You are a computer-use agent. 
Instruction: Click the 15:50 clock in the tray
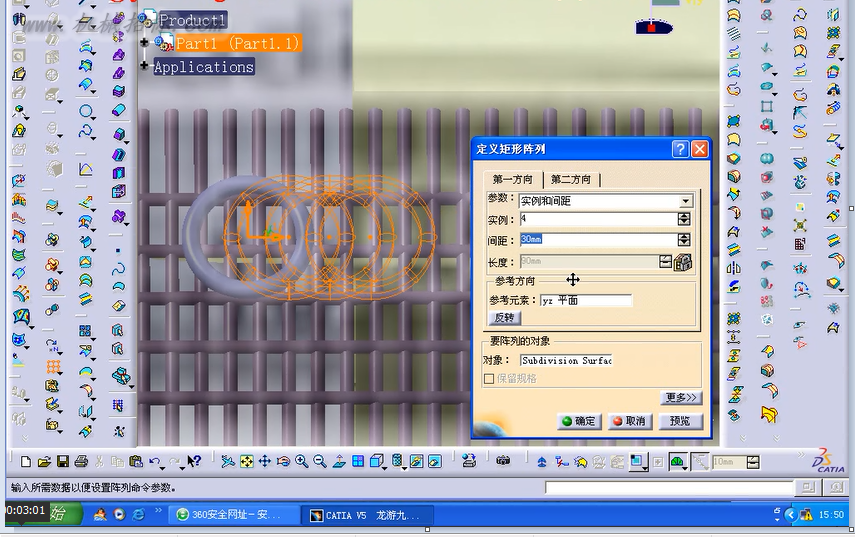[831, 515]
